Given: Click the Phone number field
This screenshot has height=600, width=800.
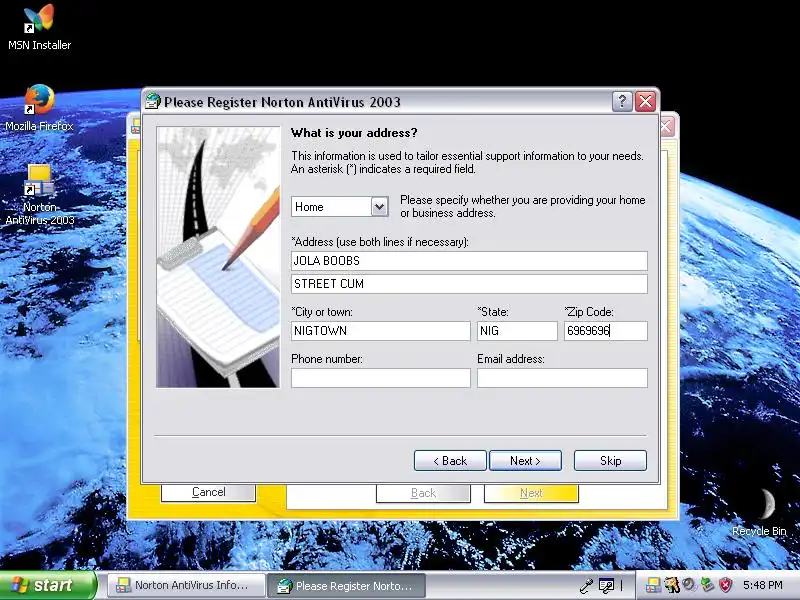Looking at the screenshot, I should (381, 378).
